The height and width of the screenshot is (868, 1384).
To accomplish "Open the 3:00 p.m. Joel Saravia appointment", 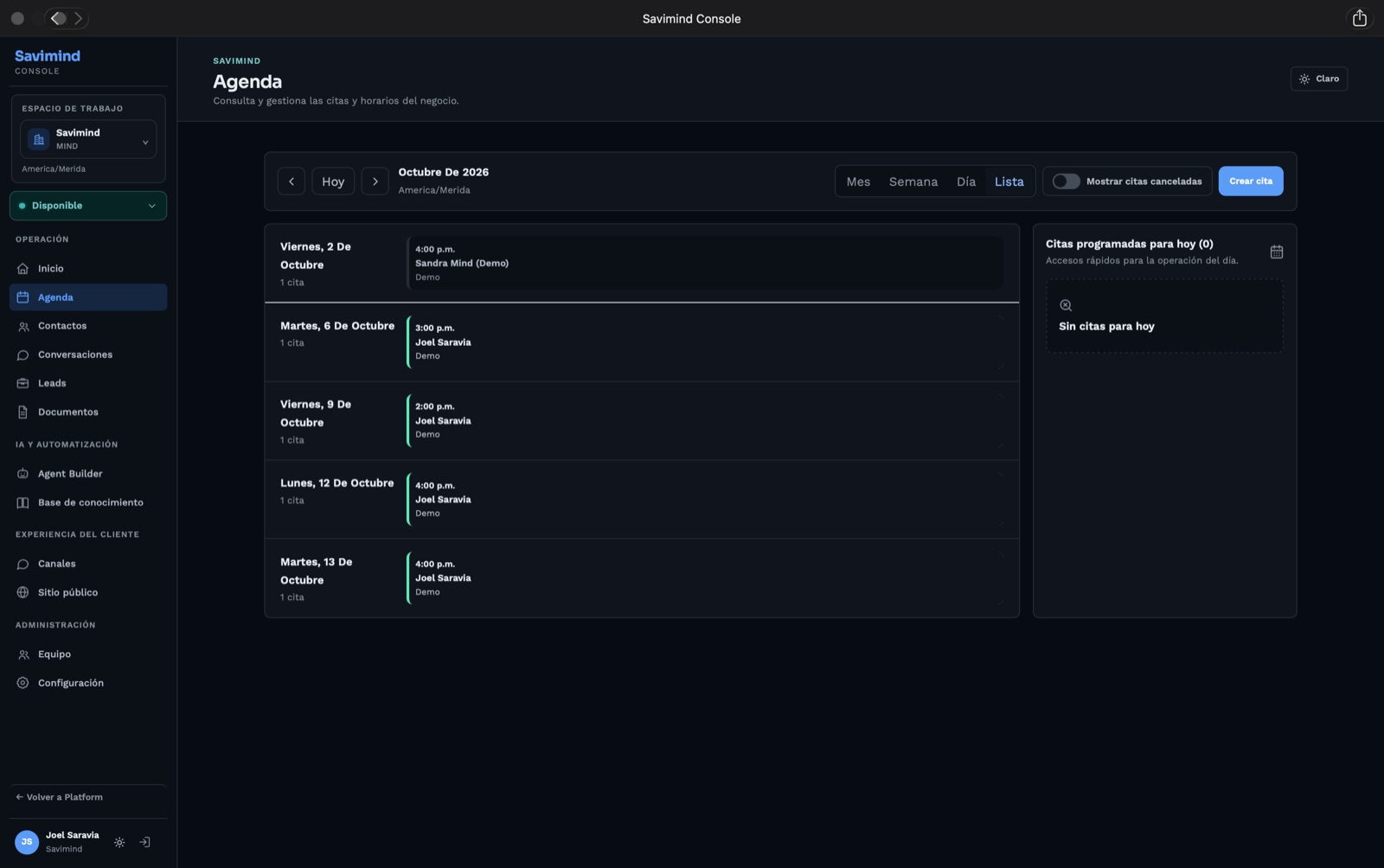I will pos(705,341).
